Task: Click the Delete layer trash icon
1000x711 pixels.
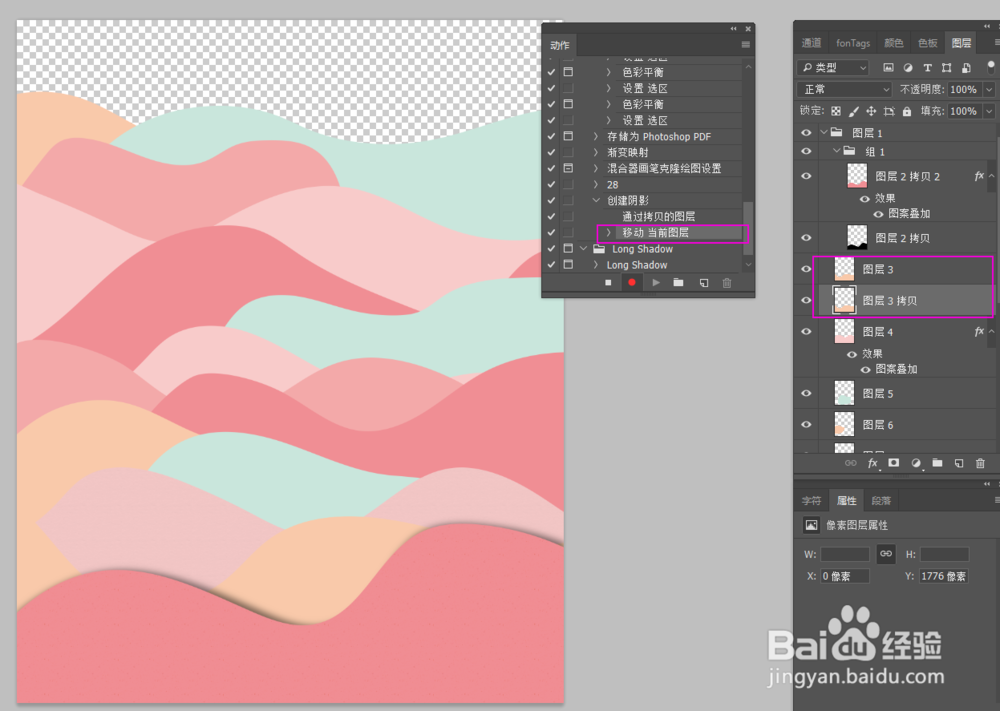Action: [980, 463]
